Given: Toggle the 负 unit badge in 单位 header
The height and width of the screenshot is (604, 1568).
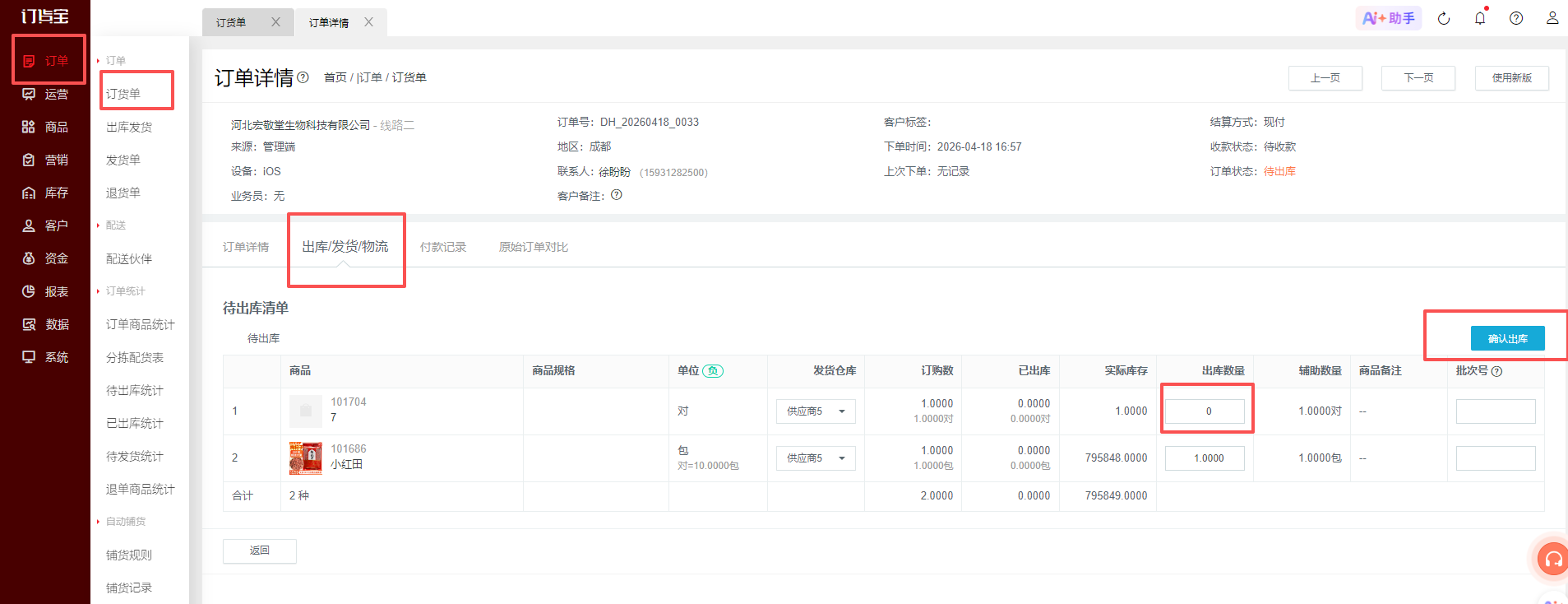Looking at the screenshot, I should coord(713,371).
